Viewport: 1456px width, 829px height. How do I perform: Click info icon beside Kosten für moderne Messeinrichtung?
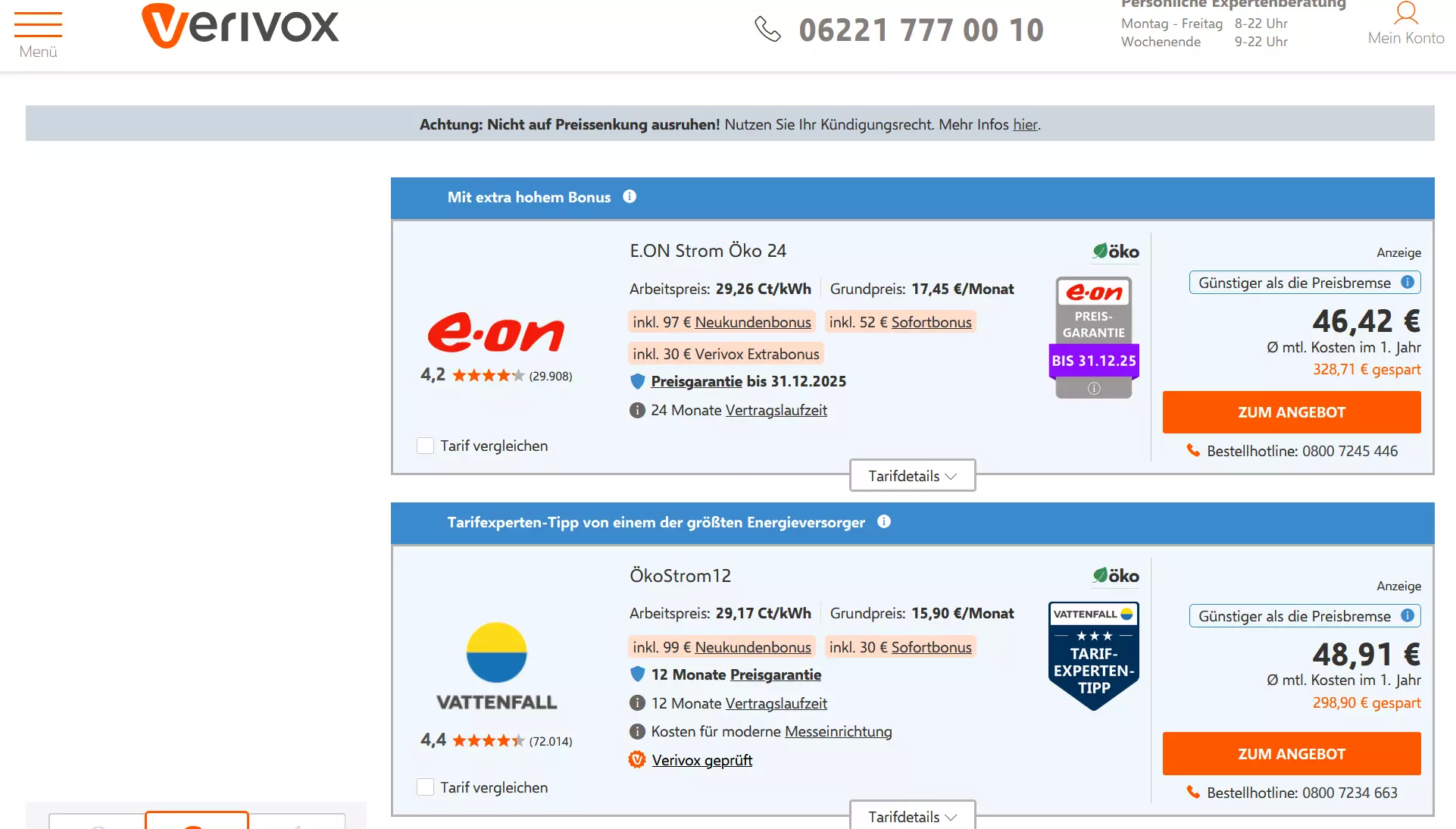[x=638, y=731]
